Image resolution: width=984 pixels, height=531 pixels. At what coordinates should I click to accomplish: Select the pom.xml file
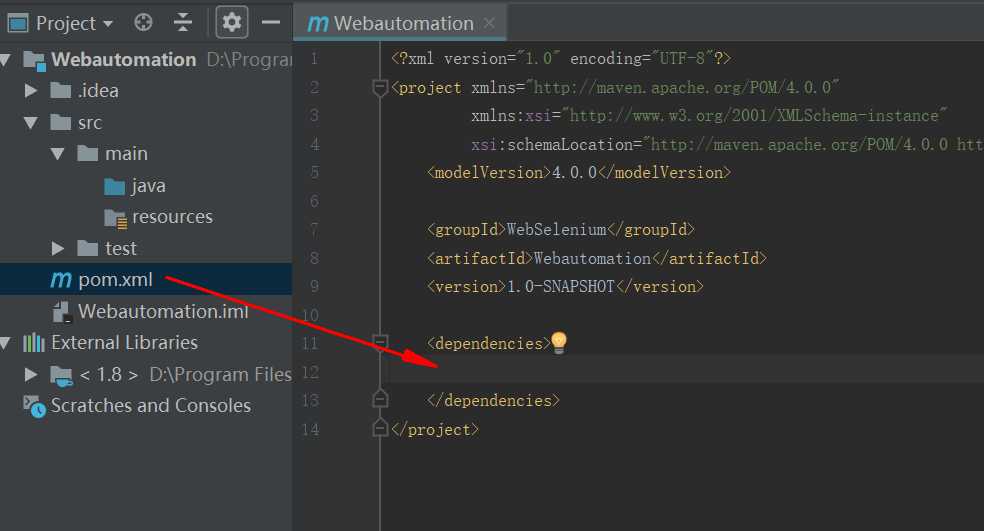pos(115,280)
